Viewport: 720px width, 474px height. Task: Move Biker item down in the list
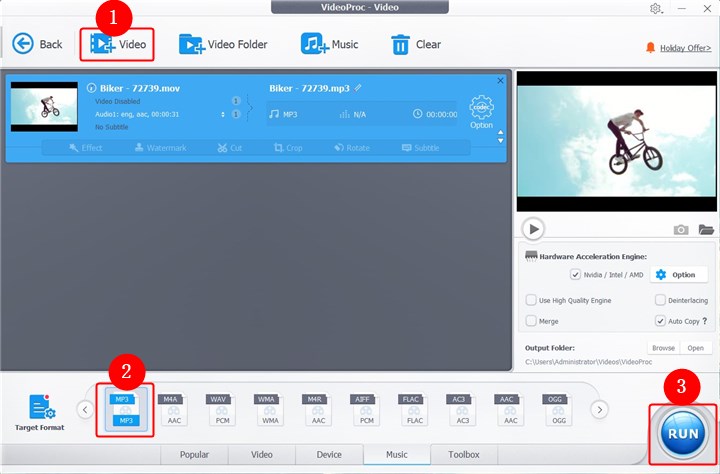pos(501,141)
